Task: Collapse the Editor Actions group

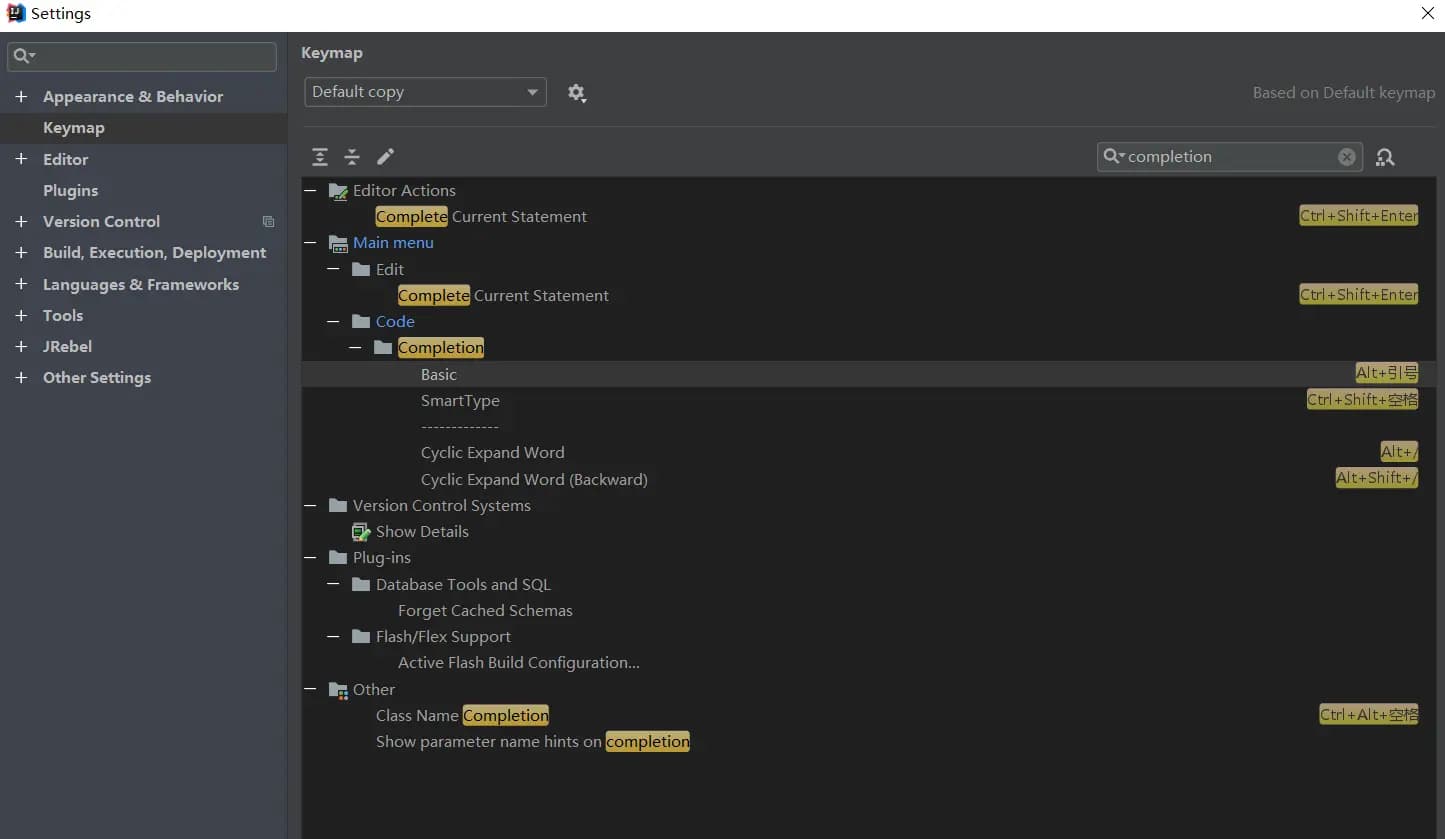Action: pyautogui.click(x=311, y=190)
